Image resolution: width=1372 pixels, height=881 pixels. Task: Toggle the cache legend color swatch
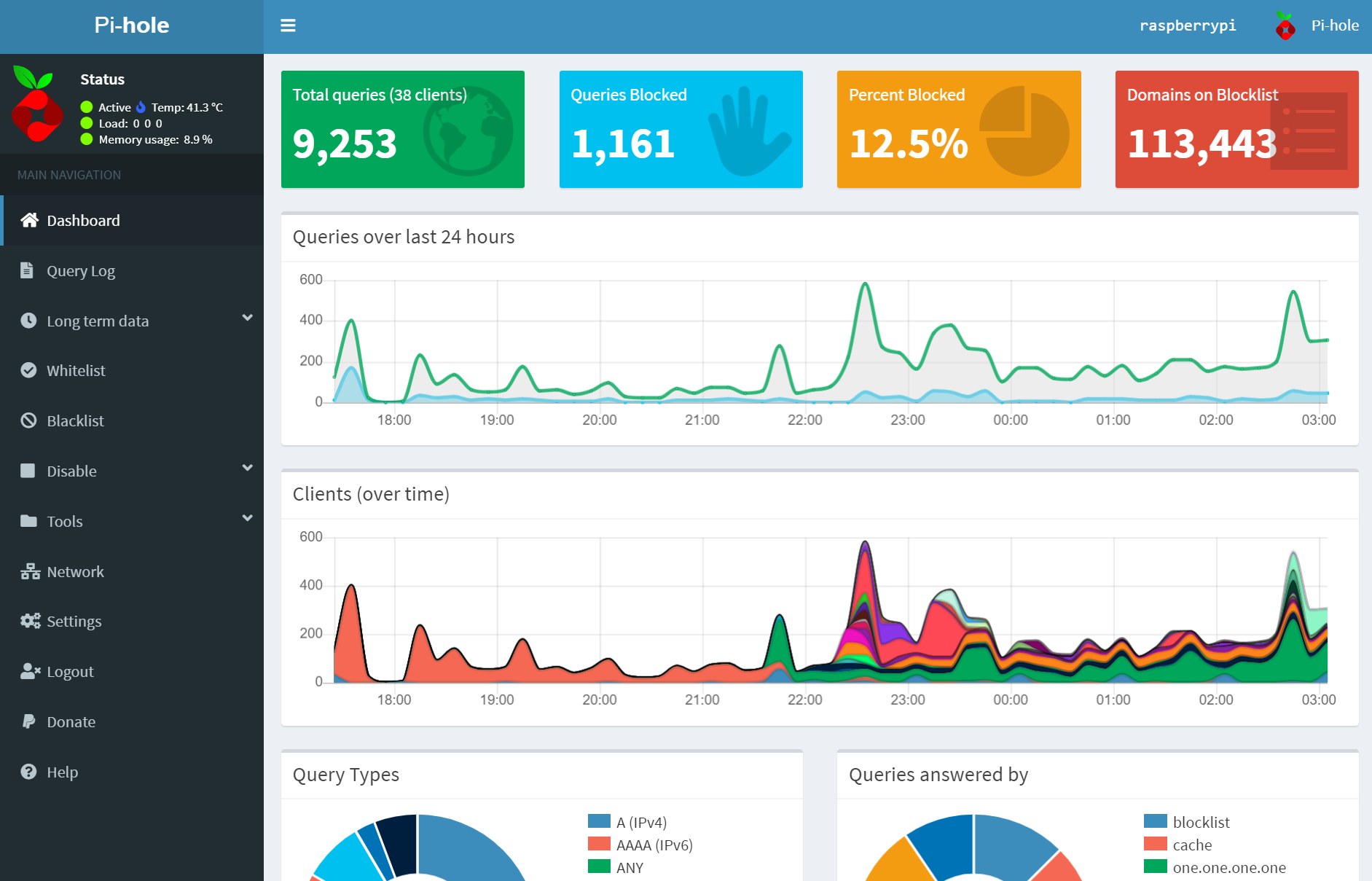pos(1156,844)
